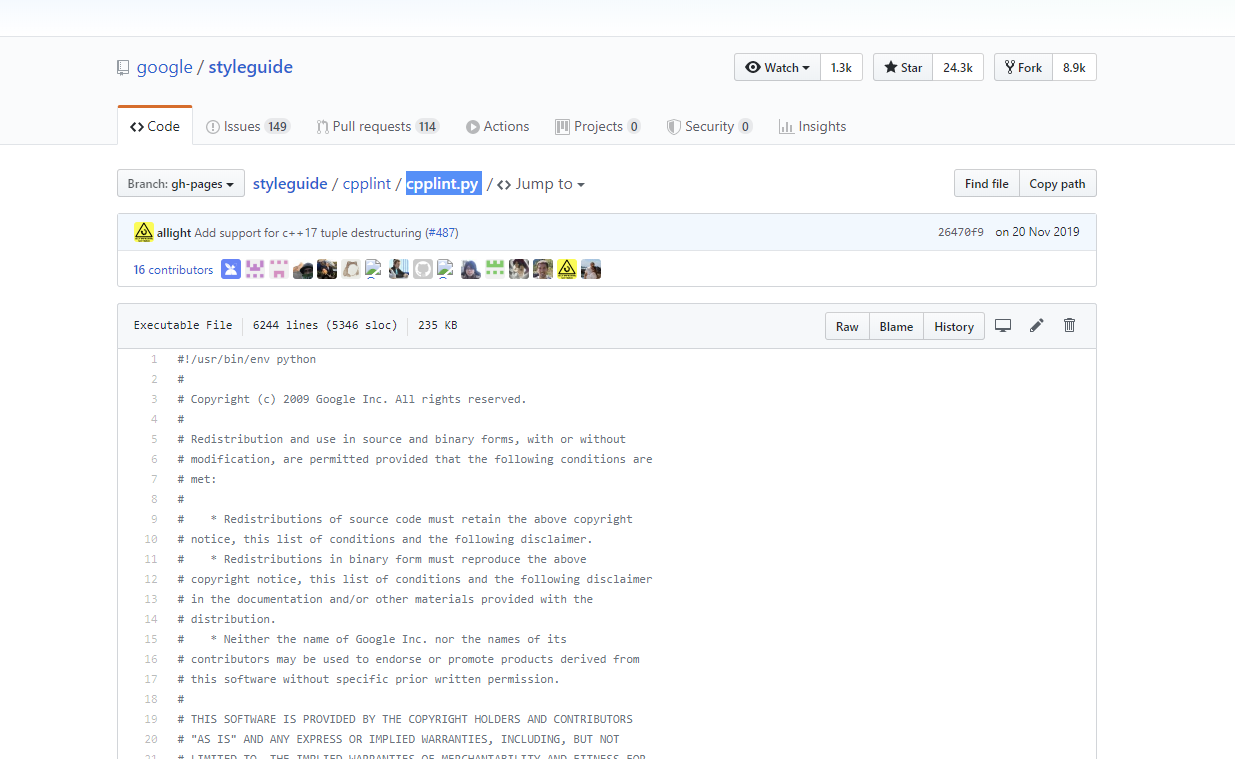
Task: Open the gray octocat contributor avatar
Action: [x=423, y=269]
